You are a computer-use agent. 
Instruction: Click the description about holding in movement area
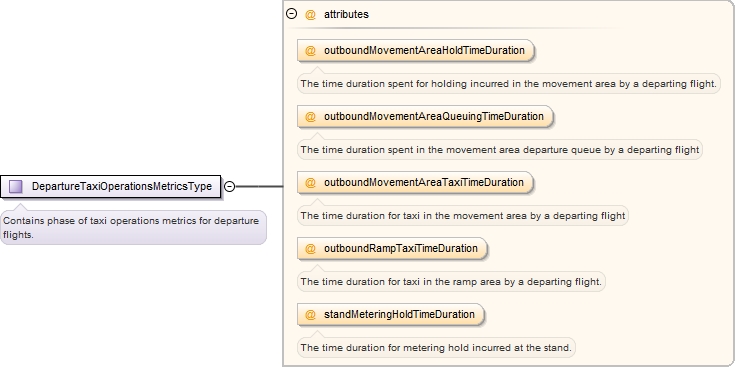[509, 84]
